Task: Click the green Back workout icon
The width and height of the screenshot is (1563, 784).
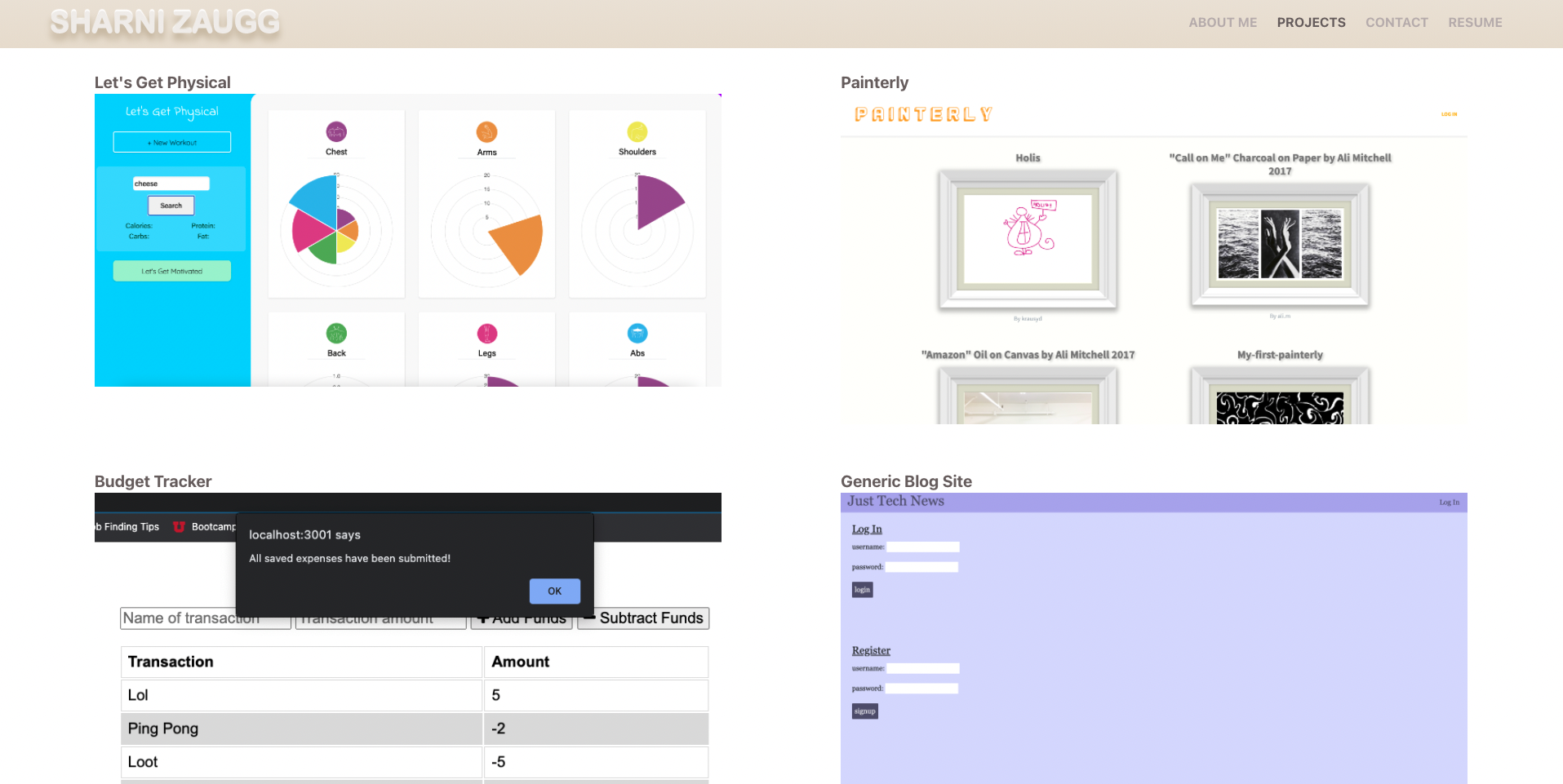Action: click(x=336, y=333)
